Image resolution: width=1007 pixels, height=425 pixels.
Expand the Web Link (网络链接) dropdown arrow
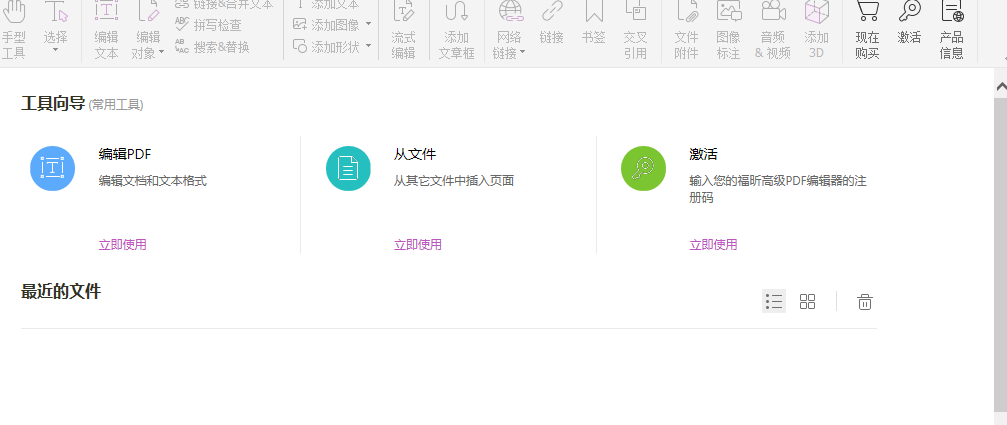pos(522,53)
